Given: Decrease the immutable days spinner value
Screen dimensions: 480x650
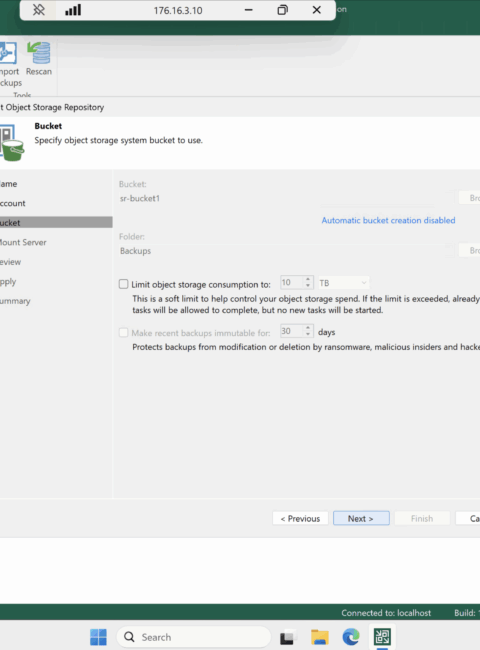Looking at the screenshot, I should point(308,334).
